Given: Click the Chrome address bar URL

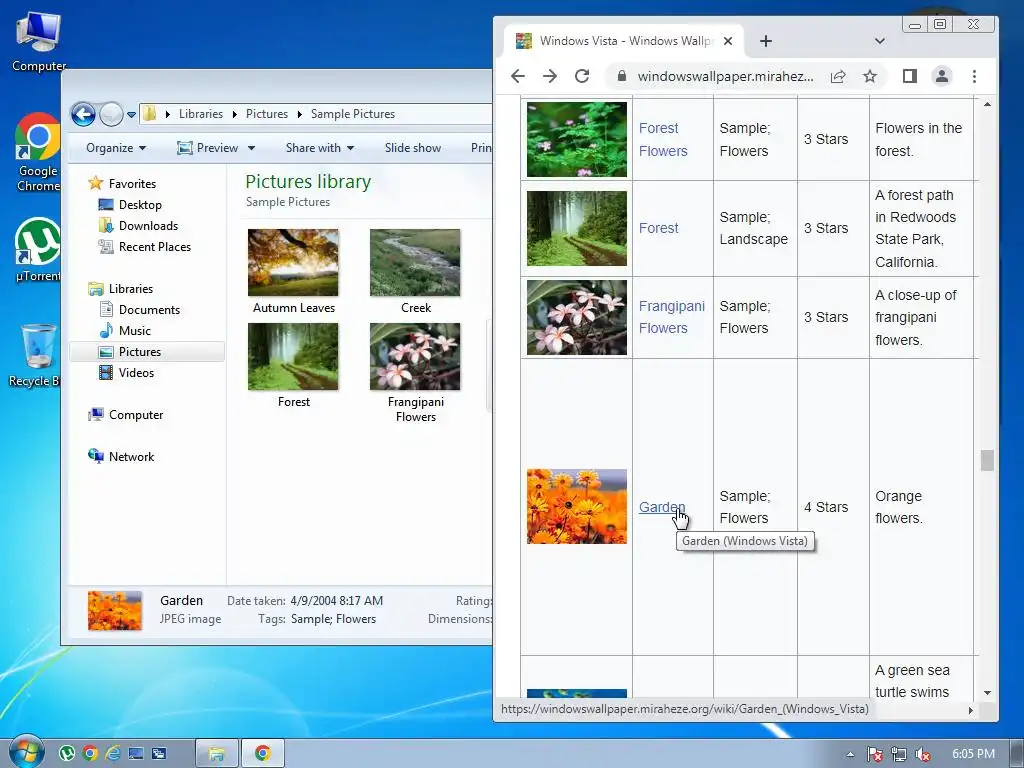Looking at the screenshot, I should click(726, 76).
